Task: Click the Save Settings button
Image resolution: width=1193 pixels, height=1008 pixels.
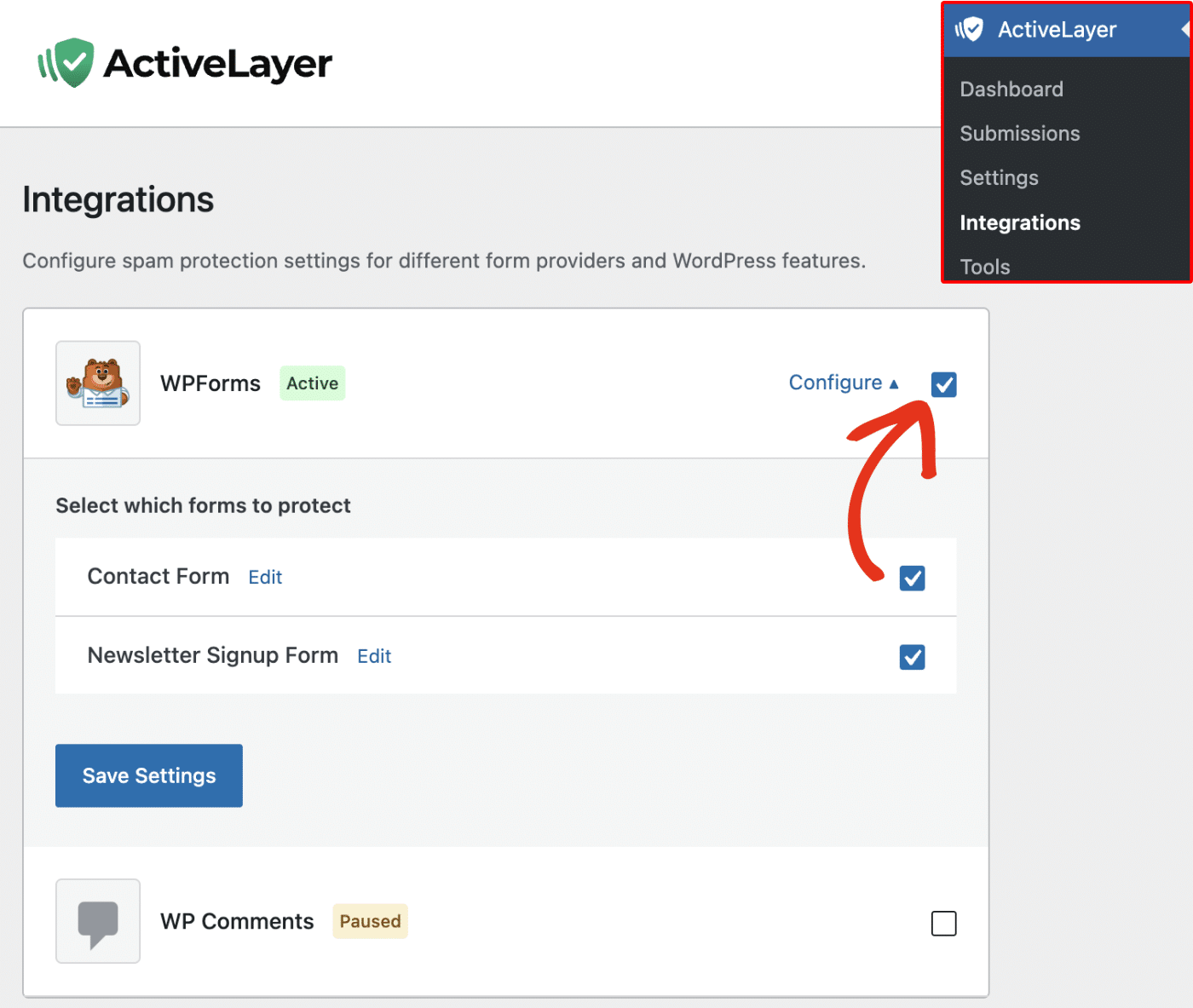Action: [149, 775]
